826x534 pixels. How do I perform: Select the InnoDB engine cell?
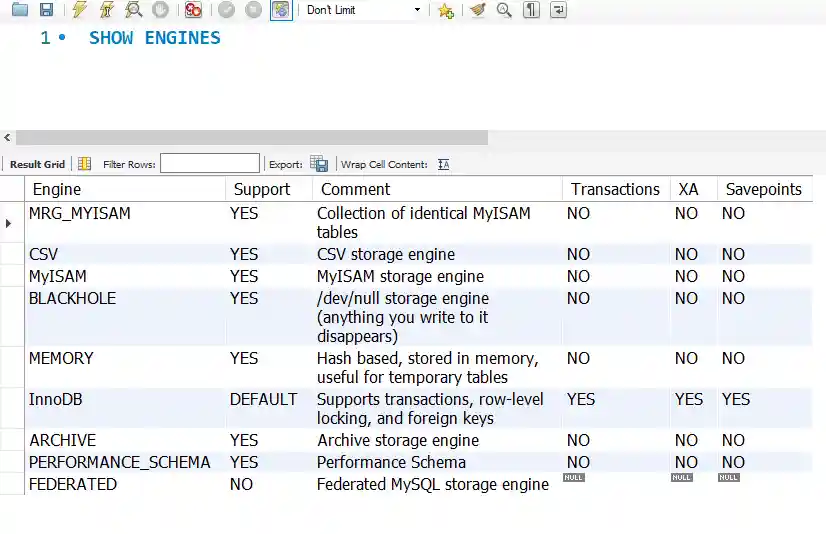tap(125, 409)
